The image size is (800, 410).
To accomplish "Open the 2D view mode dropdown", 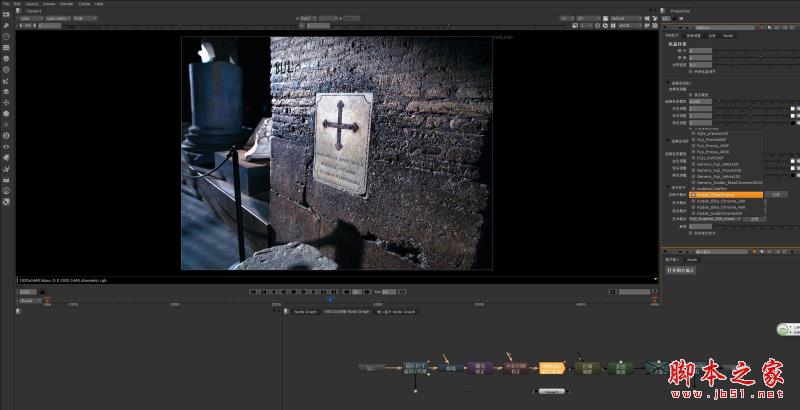I will pyautogui.click(x=588, y=18).
